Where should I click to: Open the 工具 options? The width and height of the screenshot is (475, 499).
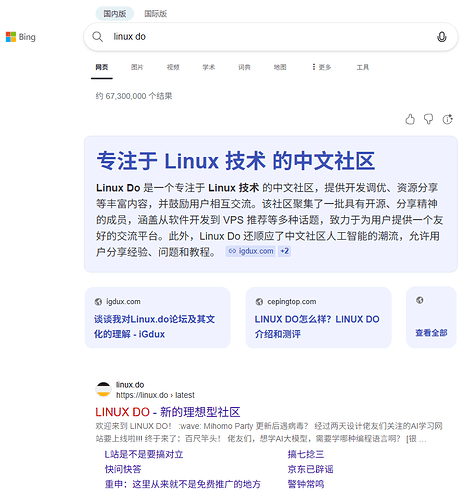tap(363, 67)
